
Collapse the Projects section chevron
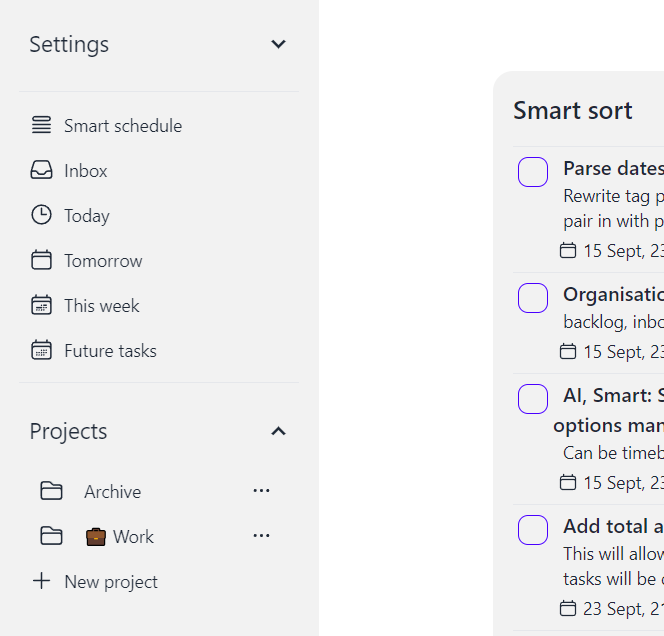279,431
